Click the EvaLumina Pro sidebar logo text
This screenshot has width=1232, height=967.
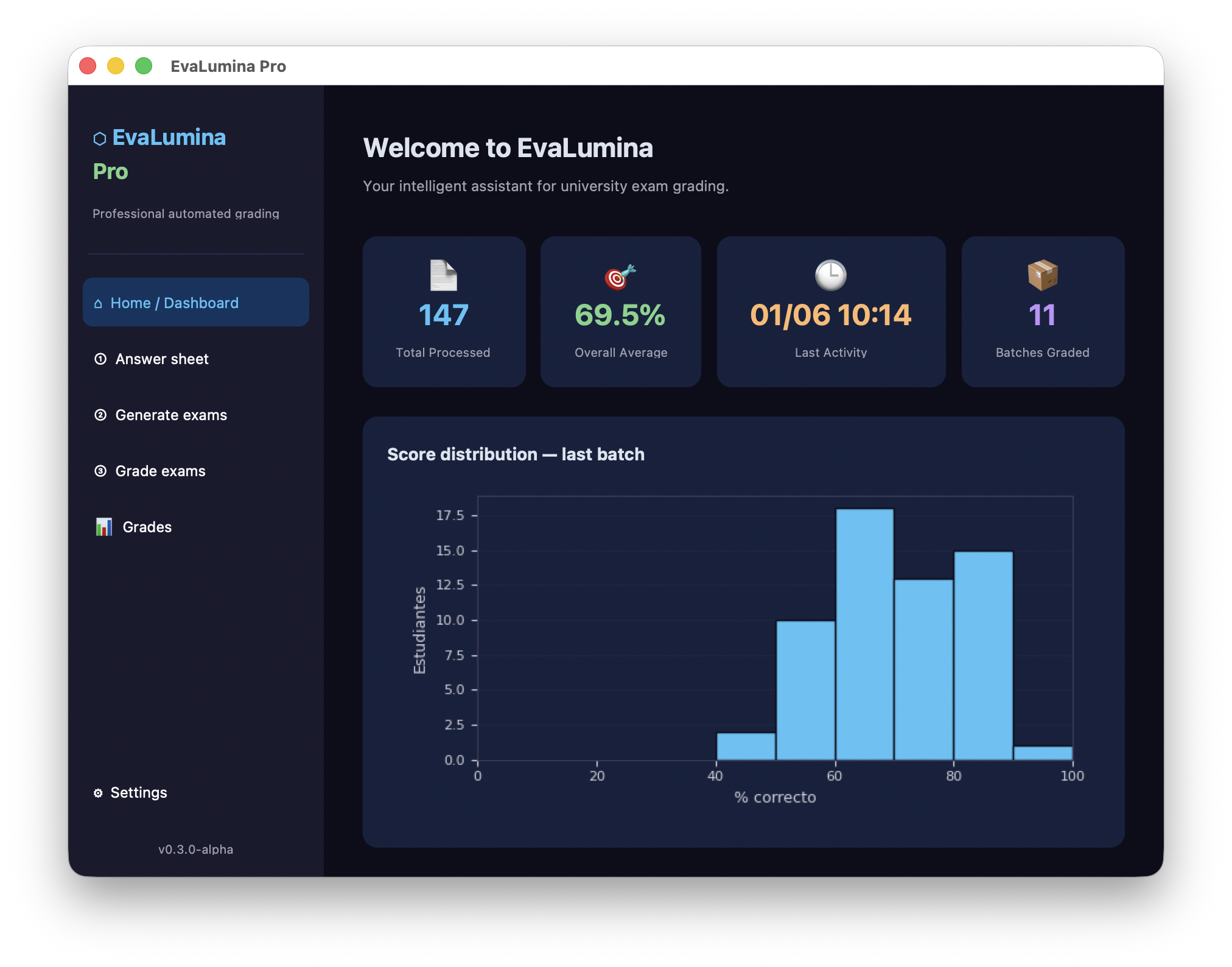pos(159,155)
